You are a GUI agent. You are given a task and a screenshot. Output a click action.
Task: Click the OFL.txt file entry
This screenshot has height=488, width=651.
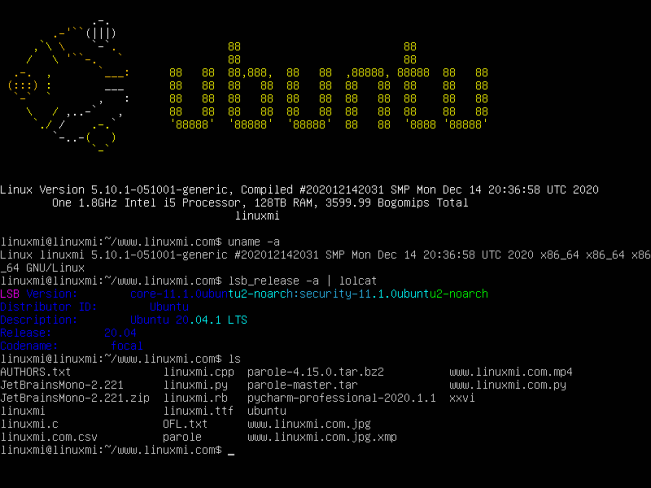[x=185, y=424]
